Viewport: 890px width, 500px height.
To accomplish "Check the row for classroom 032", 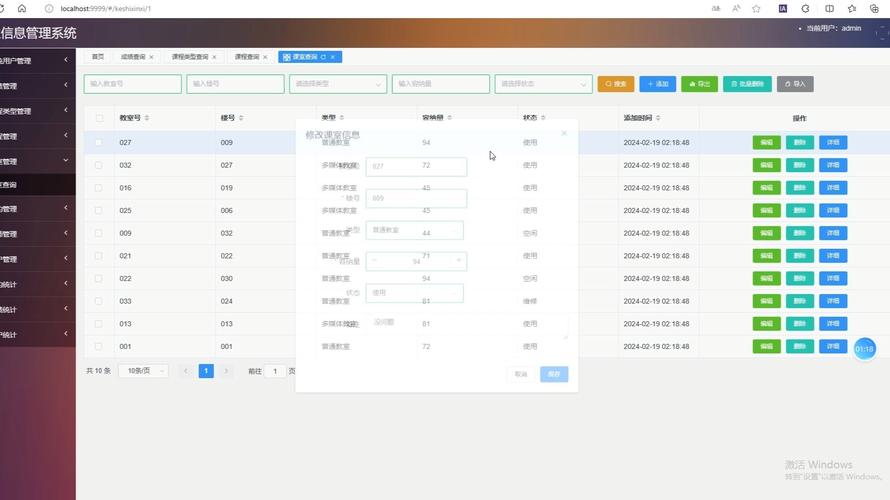I will click(x=99, y=165).
